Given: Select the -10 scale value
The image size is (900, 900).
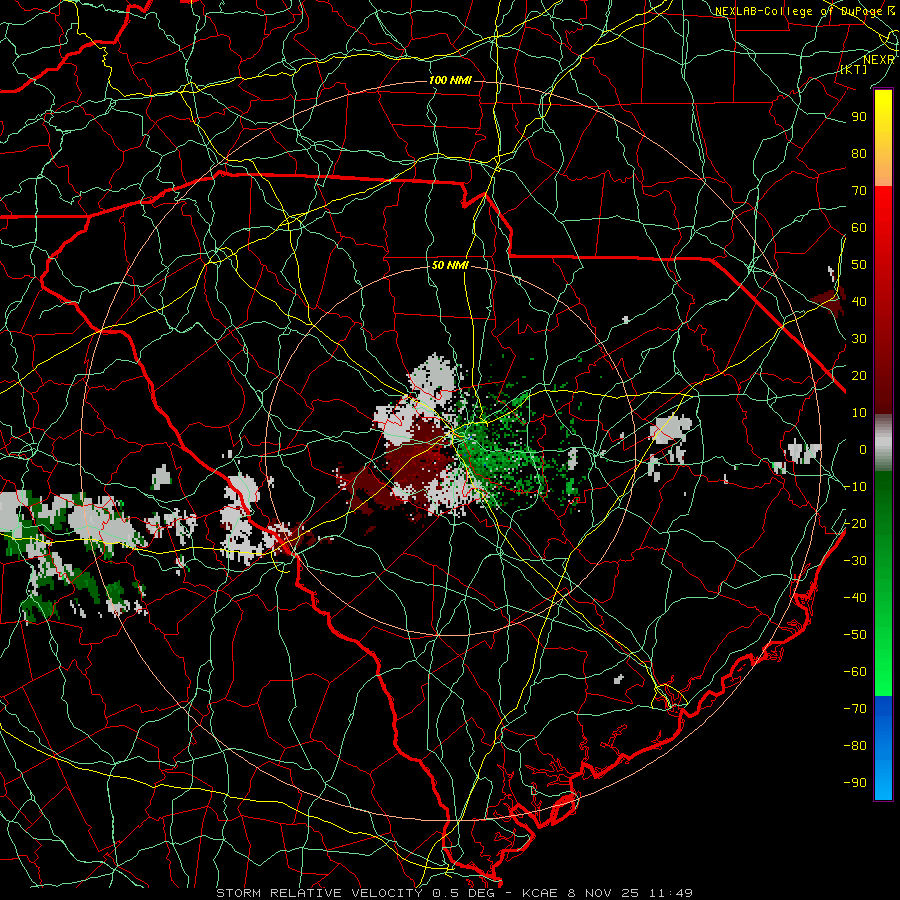Looking at the screenshot, I should pyautogui.click(x=855, y=487).
